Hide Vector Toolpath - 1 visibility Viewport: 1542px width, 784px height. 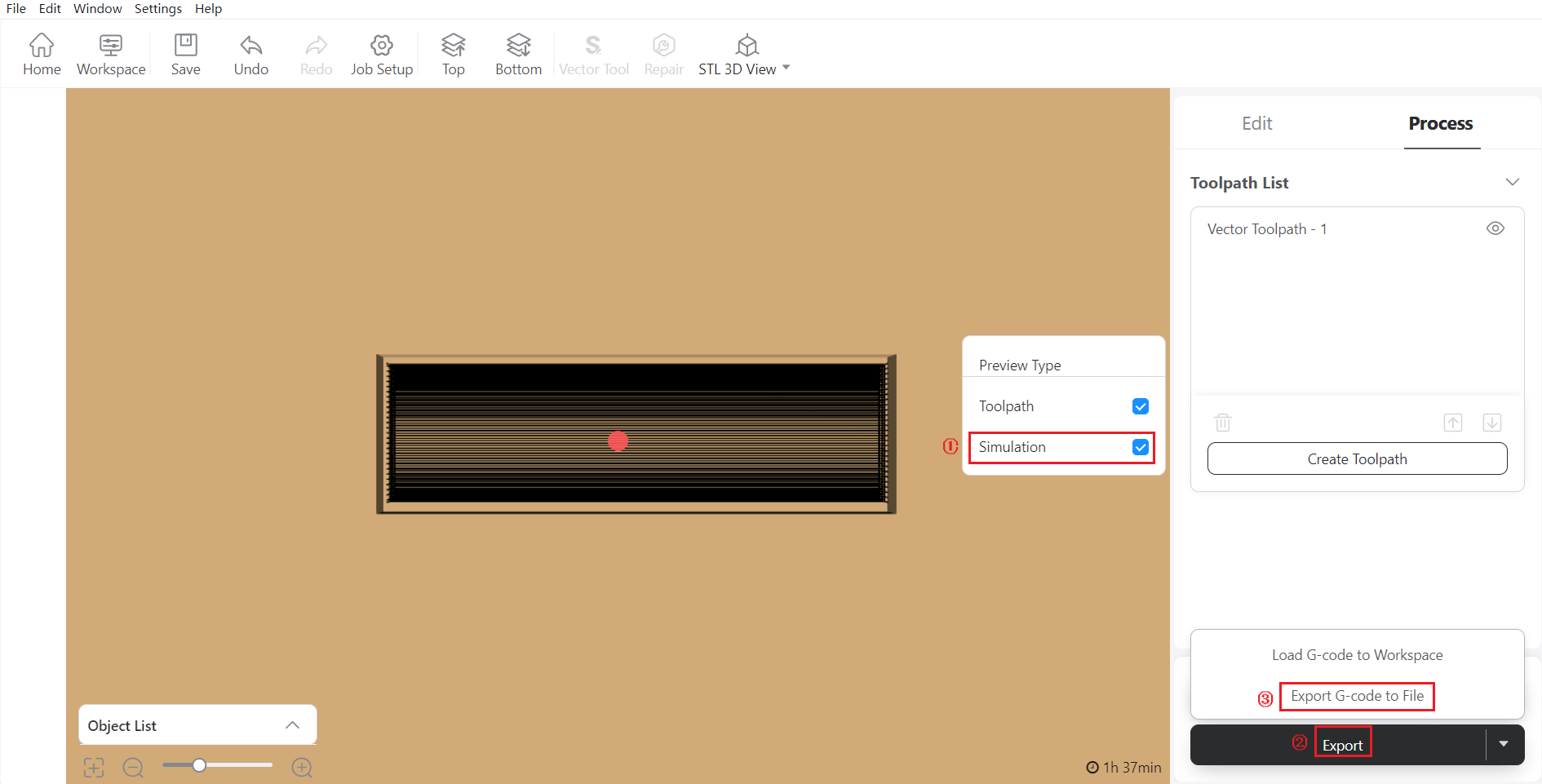tap(1495, 228)
